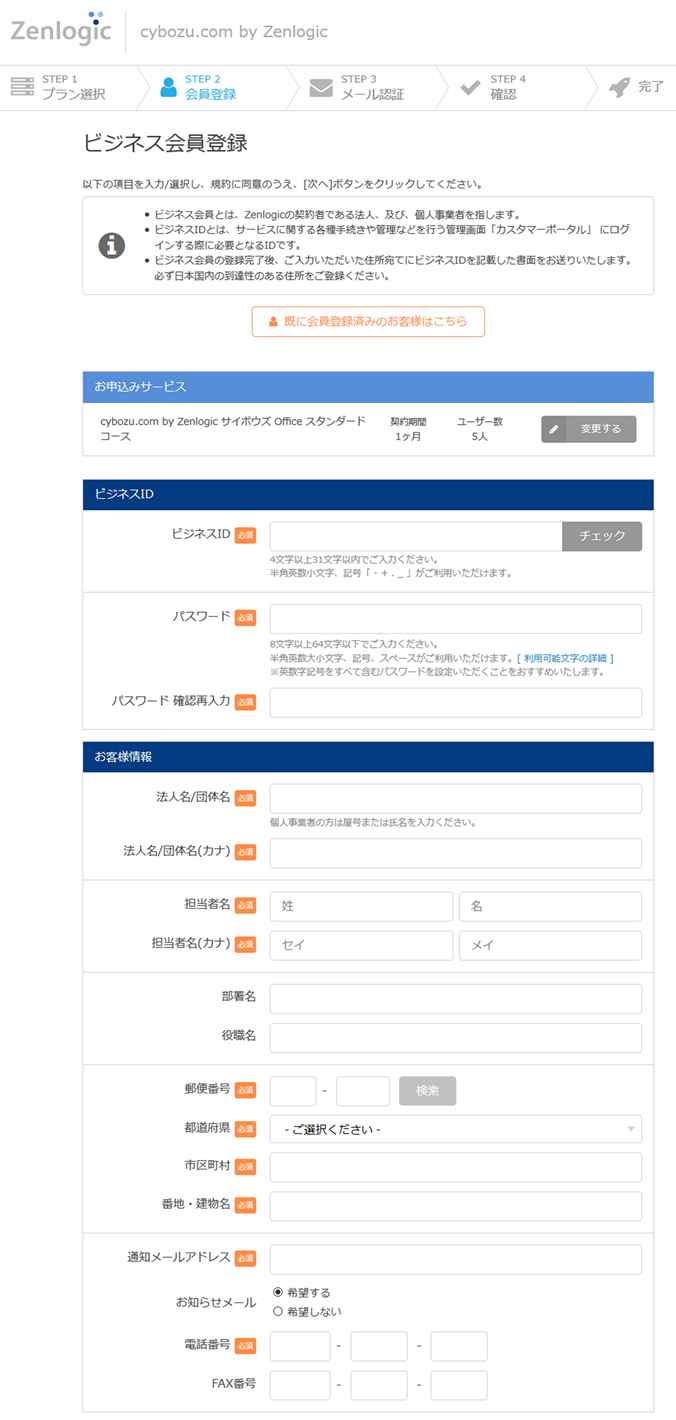
Task: Click the STEP 4 checkmark icon
Action: (x=470, y=88)
